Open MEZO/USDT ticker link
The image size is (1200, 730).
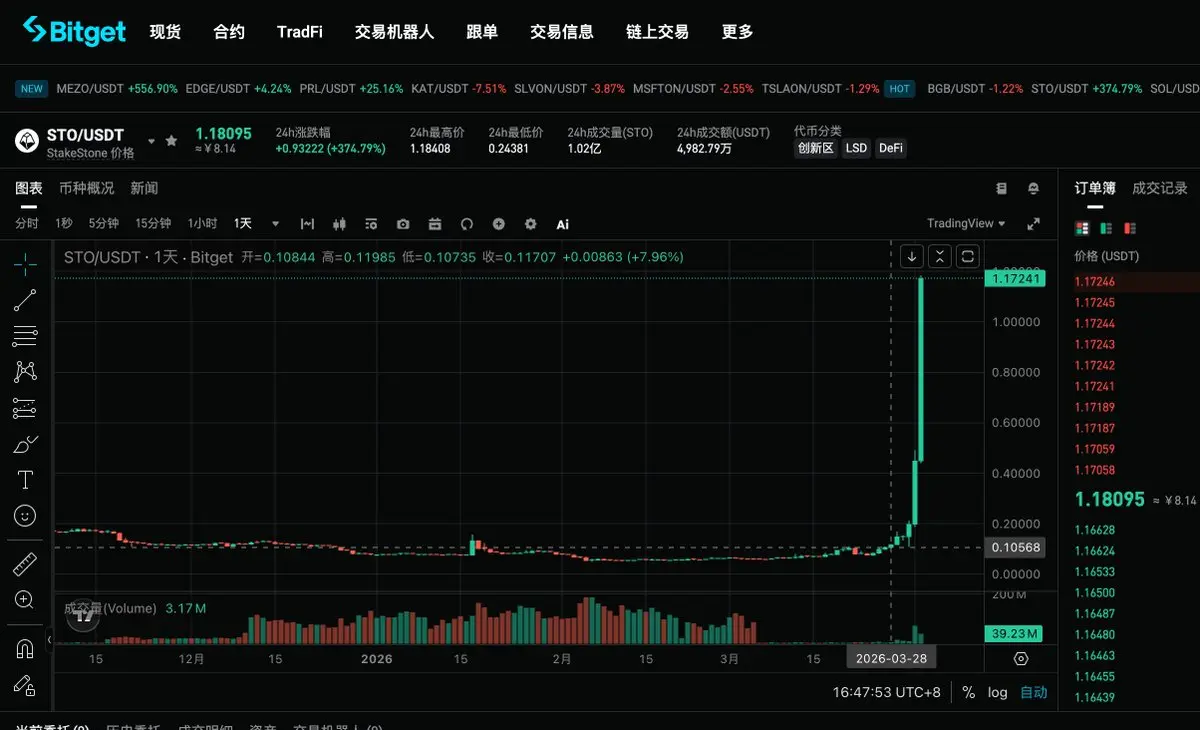(117, 89)
